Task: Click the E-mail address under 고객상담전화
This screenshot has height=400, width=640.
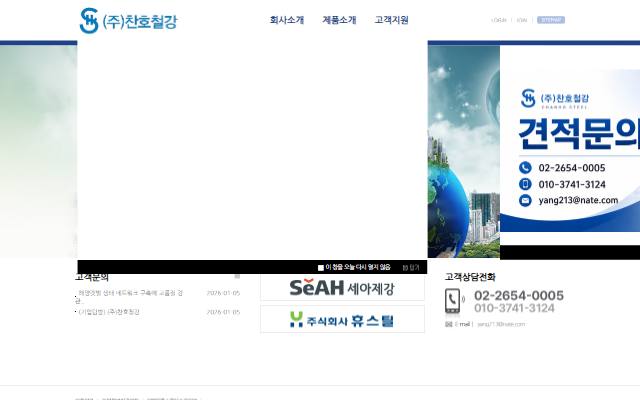Action: (x=501, y=324)
